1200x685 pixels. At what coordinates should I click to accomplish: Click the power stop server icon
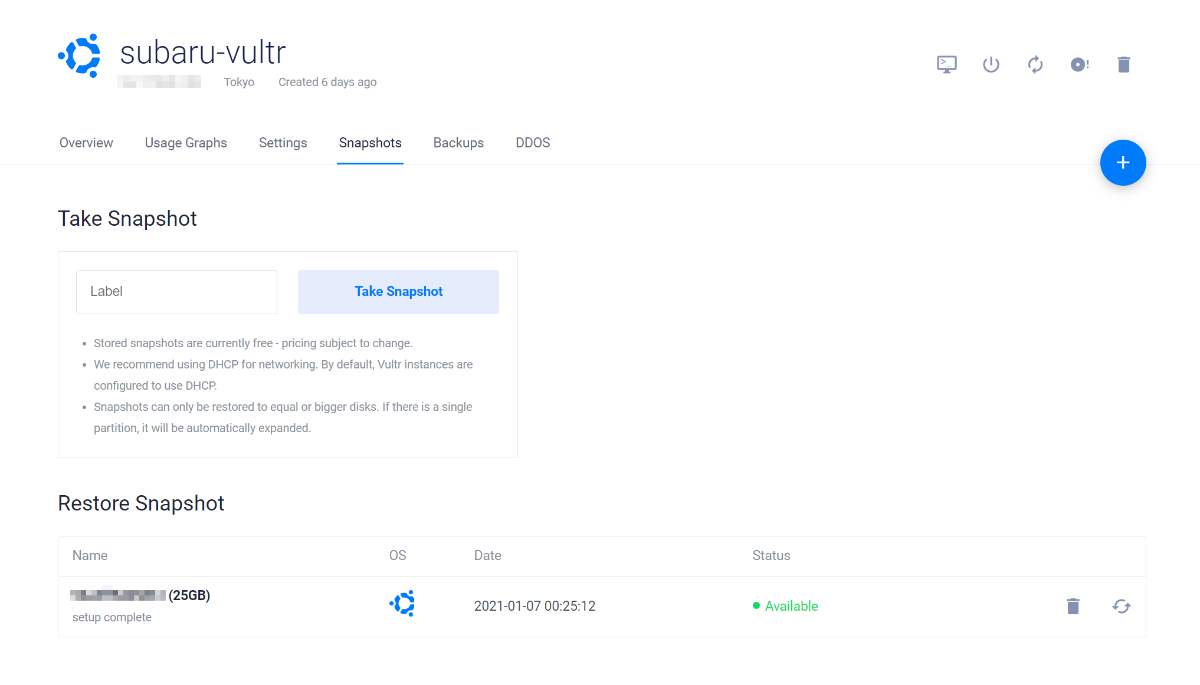coord(991,64)
